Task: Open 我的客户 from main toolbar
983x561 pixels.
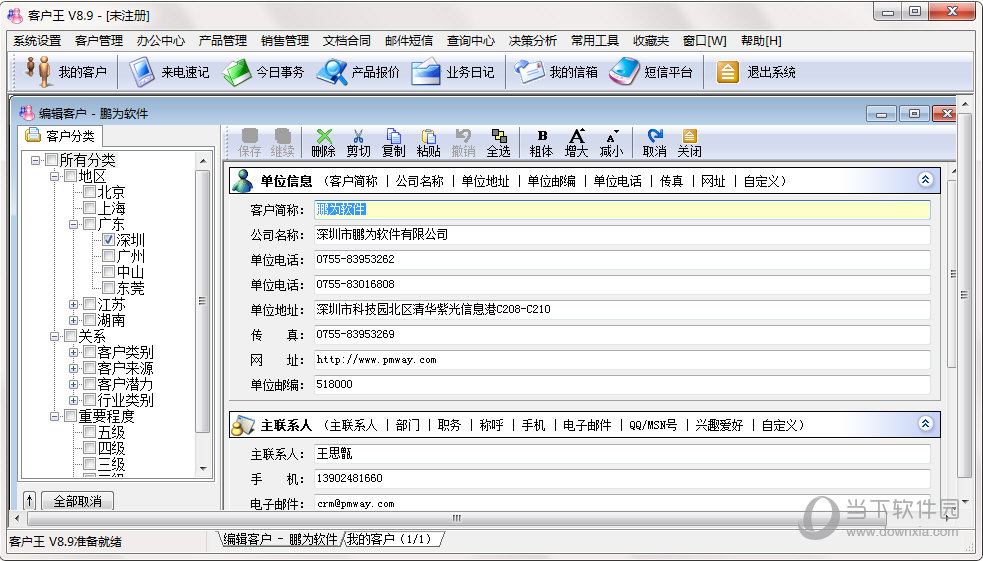Action: pos(65,72)
